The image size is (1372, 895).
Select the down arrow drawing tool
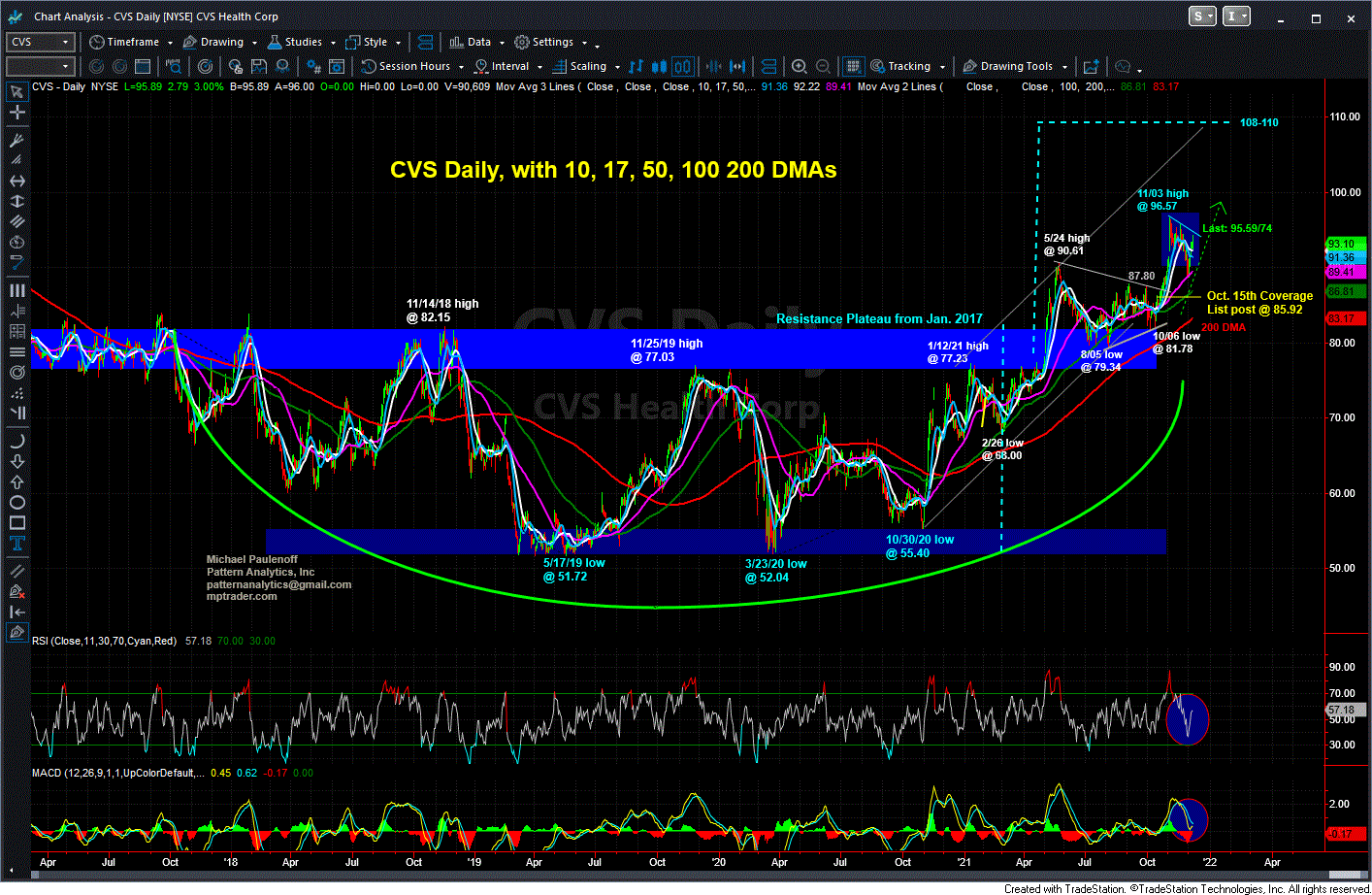coord(16,460)
